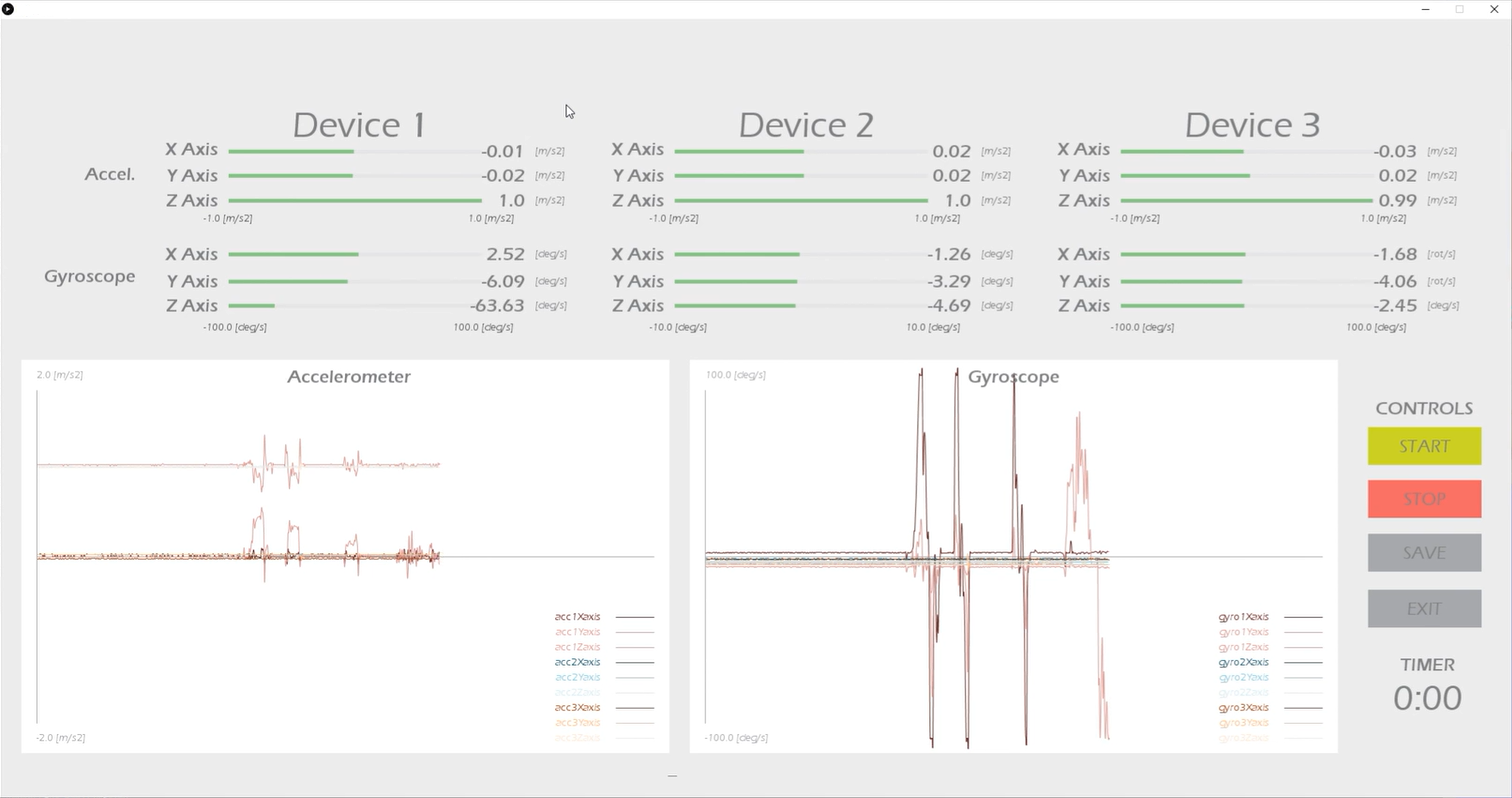This screenshot has height=798, width=1512.
Task: Click the SAVE data button
Action: point(1423,552)
